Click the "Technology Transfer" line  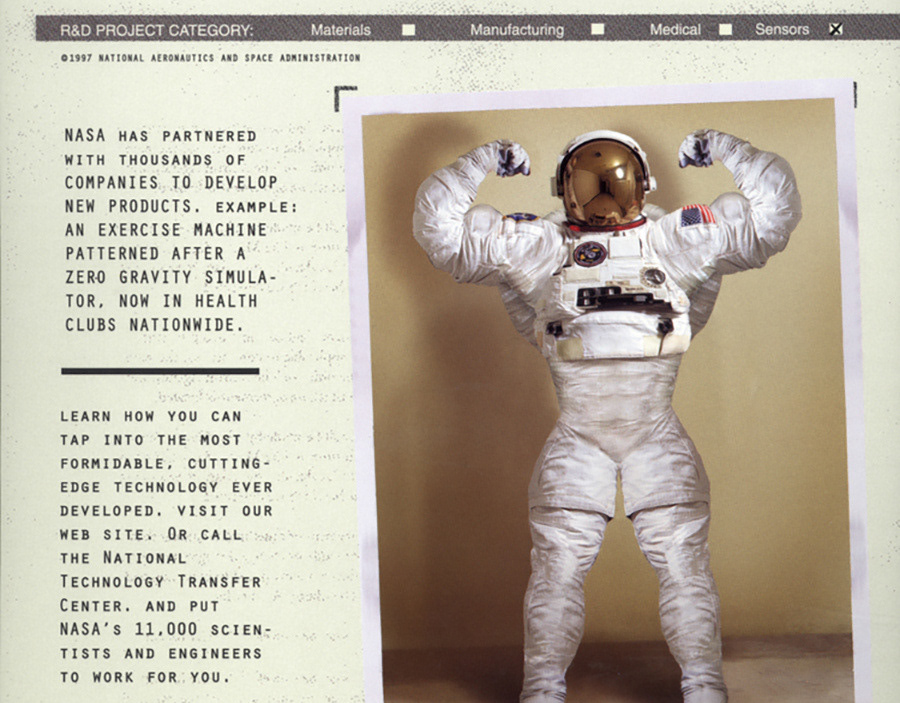pos(161,582)
